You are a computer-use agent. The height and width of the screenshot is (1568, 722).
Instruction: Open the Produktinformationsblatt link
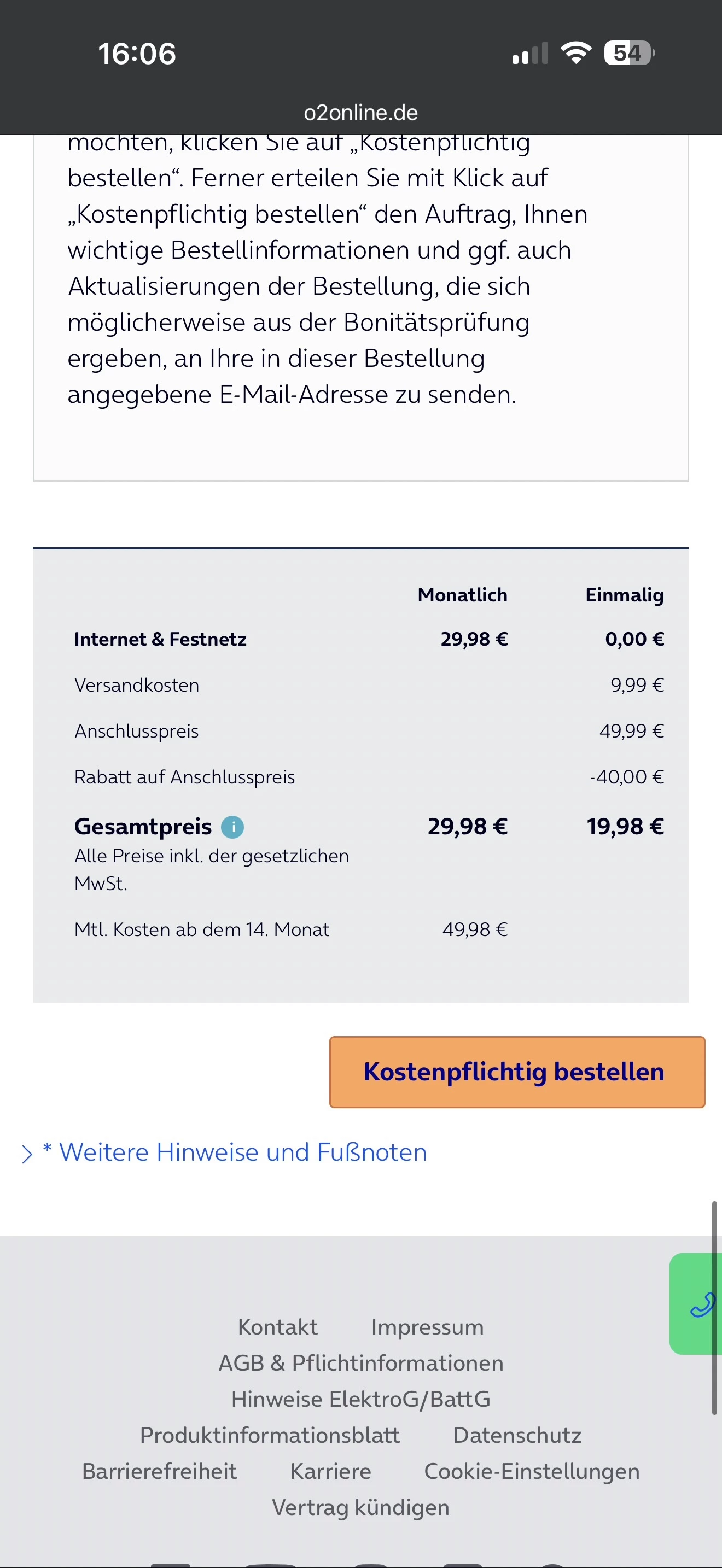coord(270,1435)
